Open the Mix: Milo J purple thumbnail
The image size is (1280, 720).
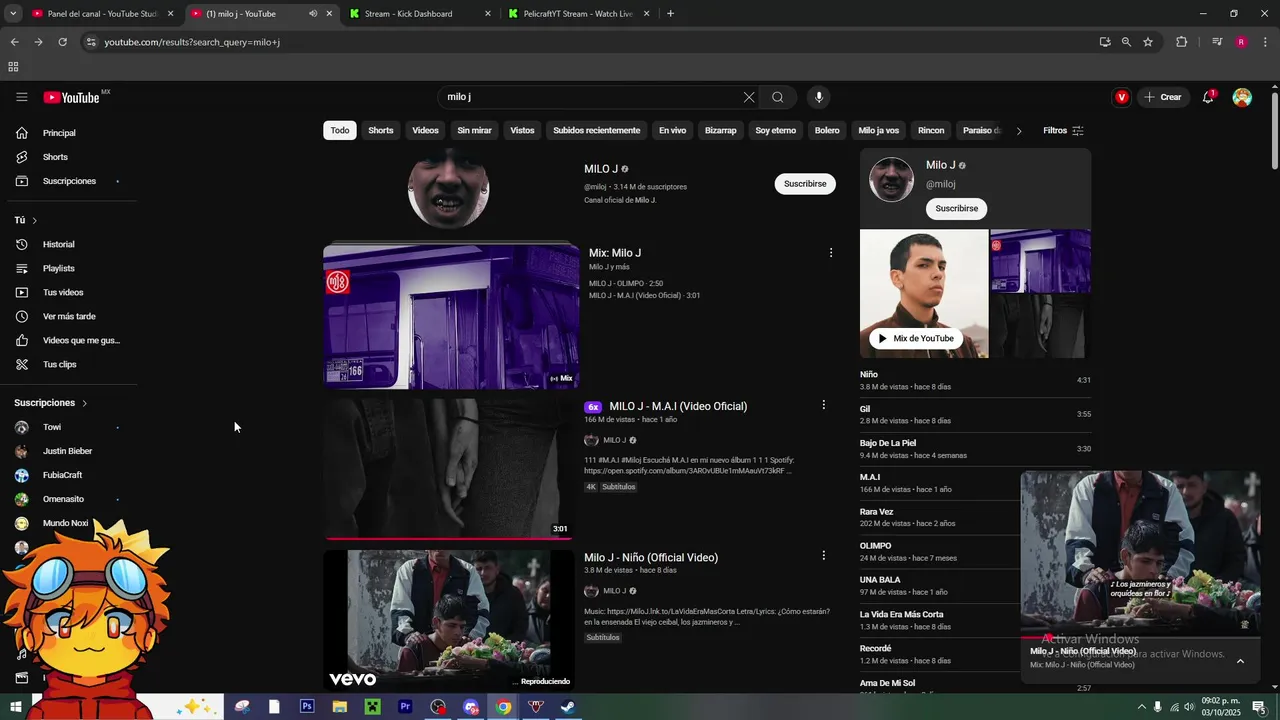pos(451,317)
